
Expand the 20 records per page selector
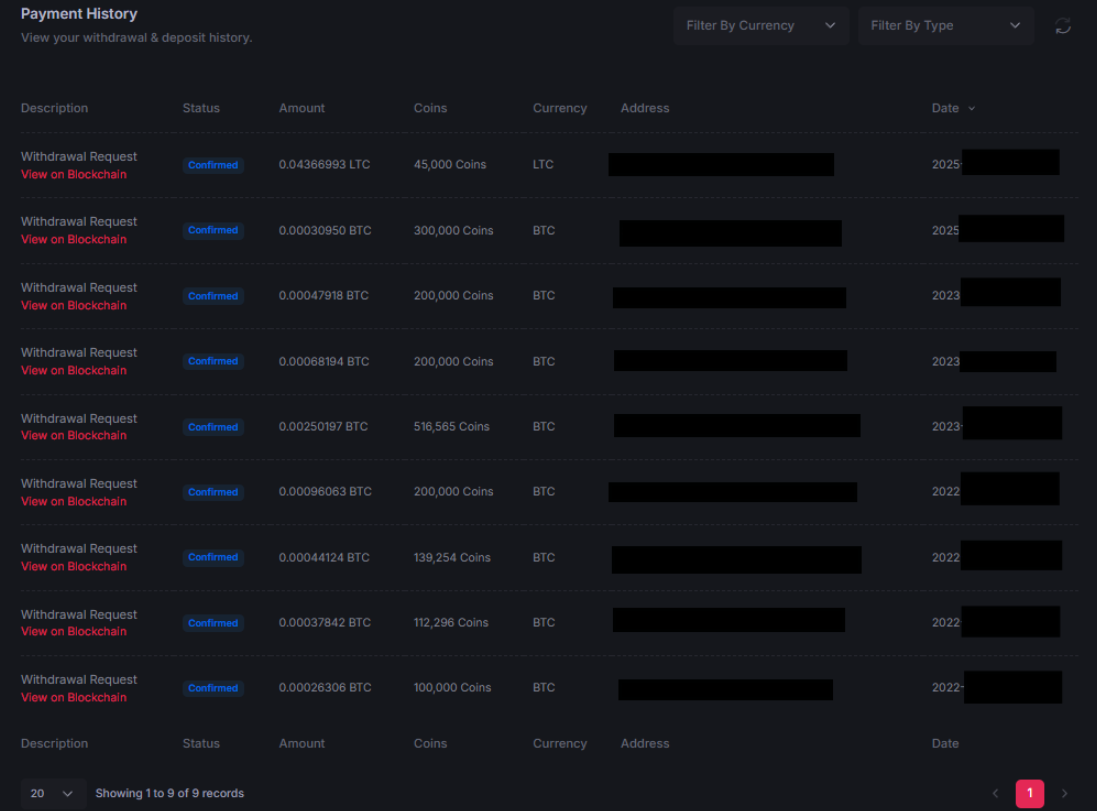[52, 793]
